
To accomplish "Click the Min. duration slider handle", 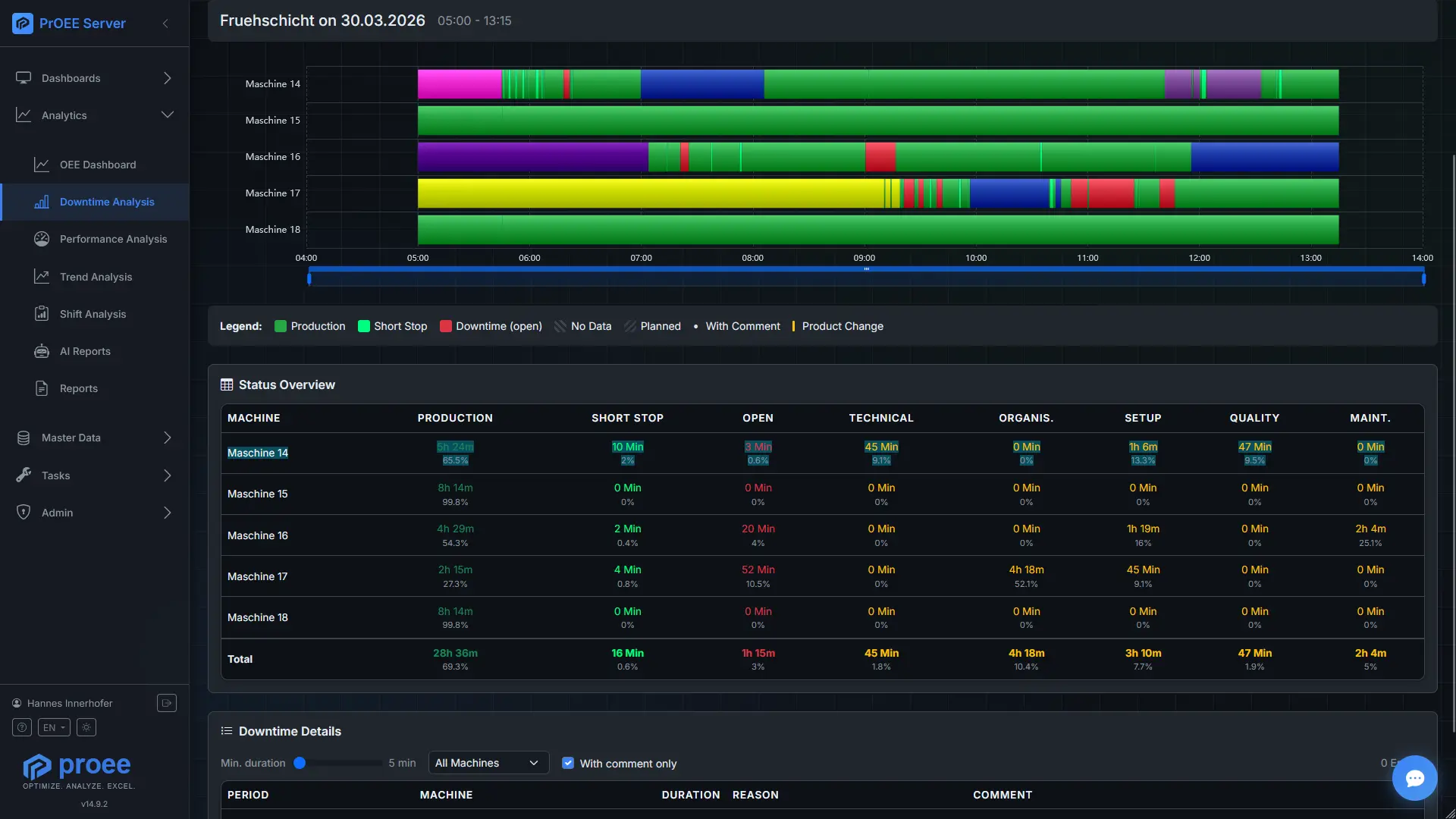I will (x=300, y=763).
